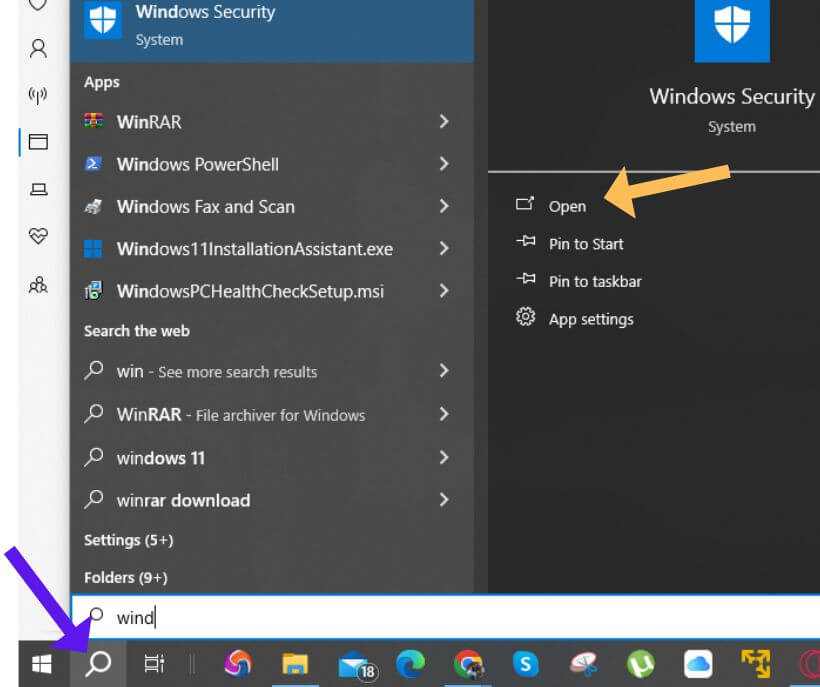Select Device performance & health heart icon
This screenshot has width=820, height=687.
[x=38, y=236]
